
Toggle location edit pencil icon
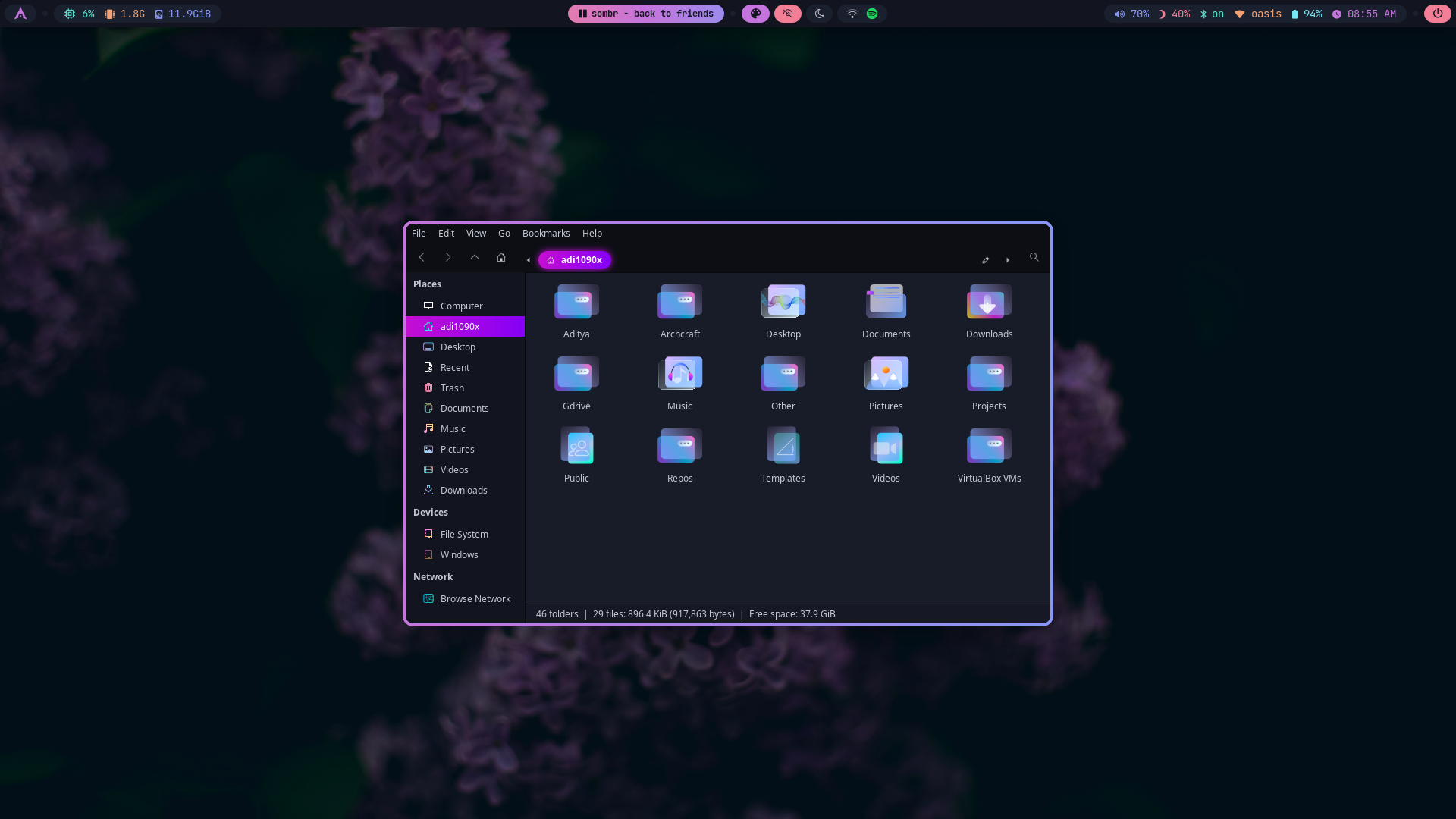click(985, 260)
